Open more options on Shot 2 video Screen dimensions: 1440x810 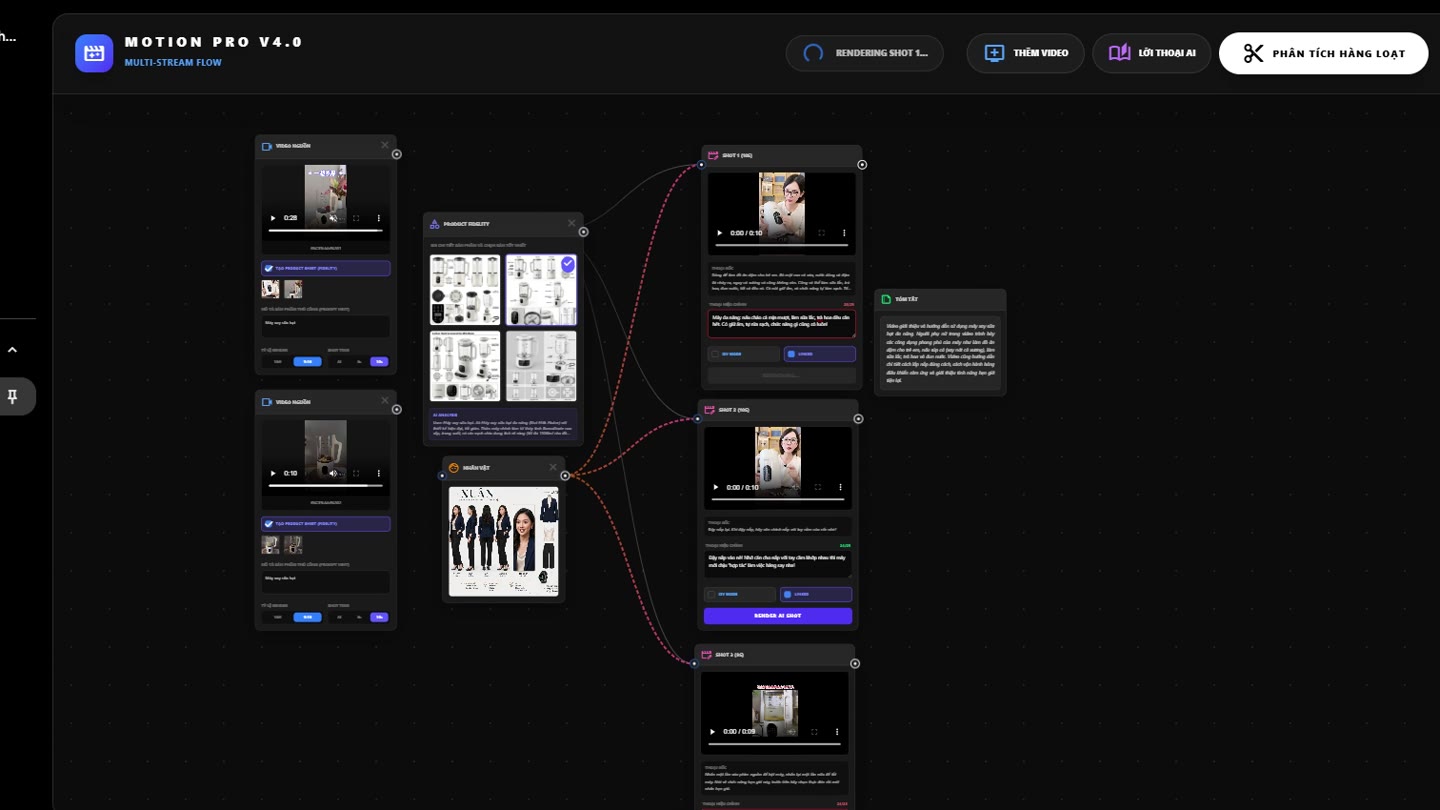[x=840, y=487]
